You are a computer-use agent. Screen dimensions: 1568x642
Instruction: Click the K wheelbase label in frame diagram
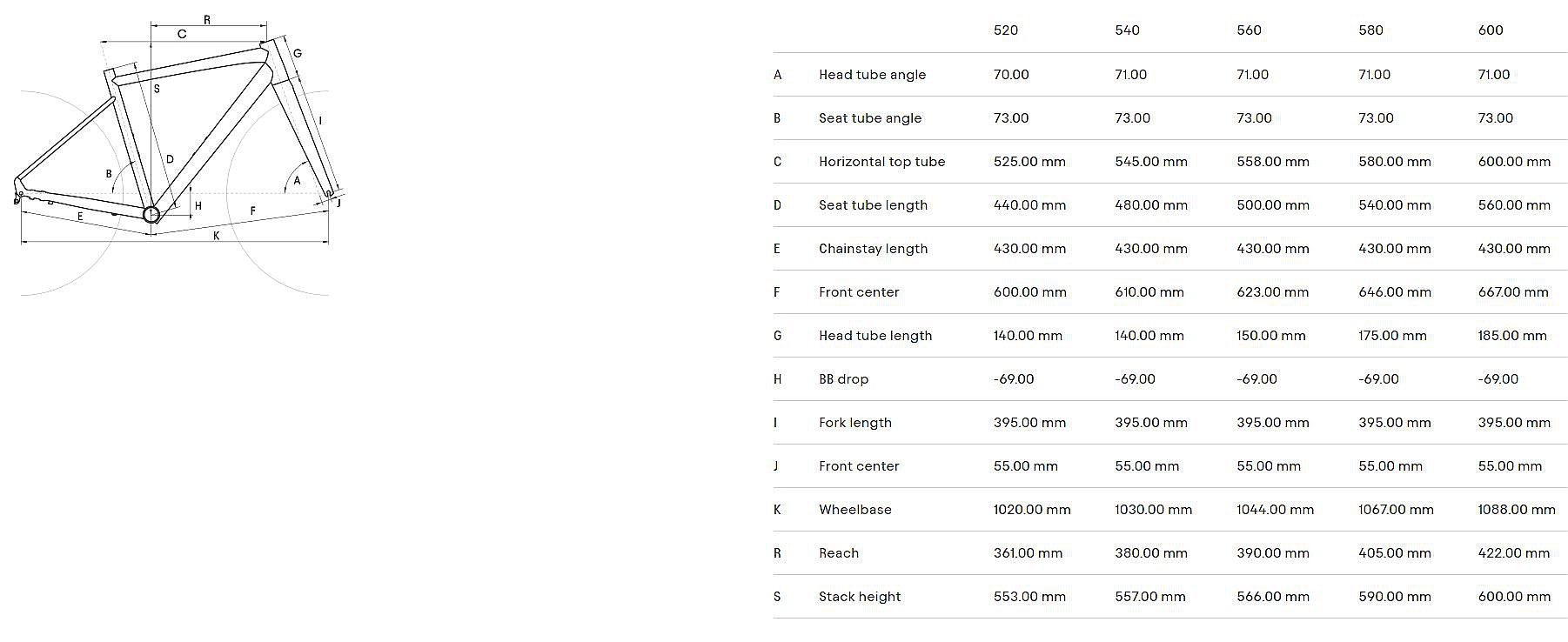pos(217,236)
